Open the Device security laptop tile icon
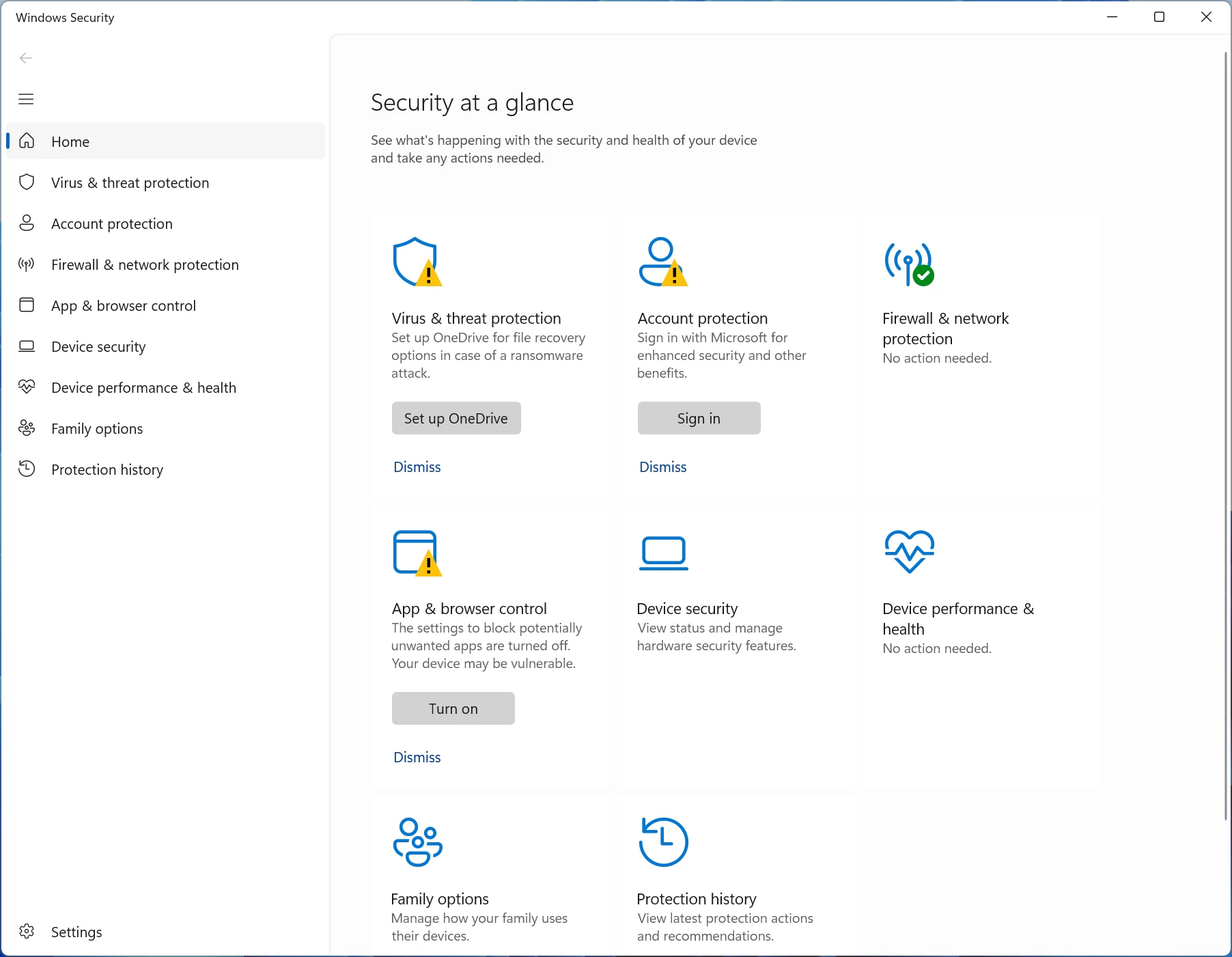This screenshot has width=1232, height=957. pos(663,553)
